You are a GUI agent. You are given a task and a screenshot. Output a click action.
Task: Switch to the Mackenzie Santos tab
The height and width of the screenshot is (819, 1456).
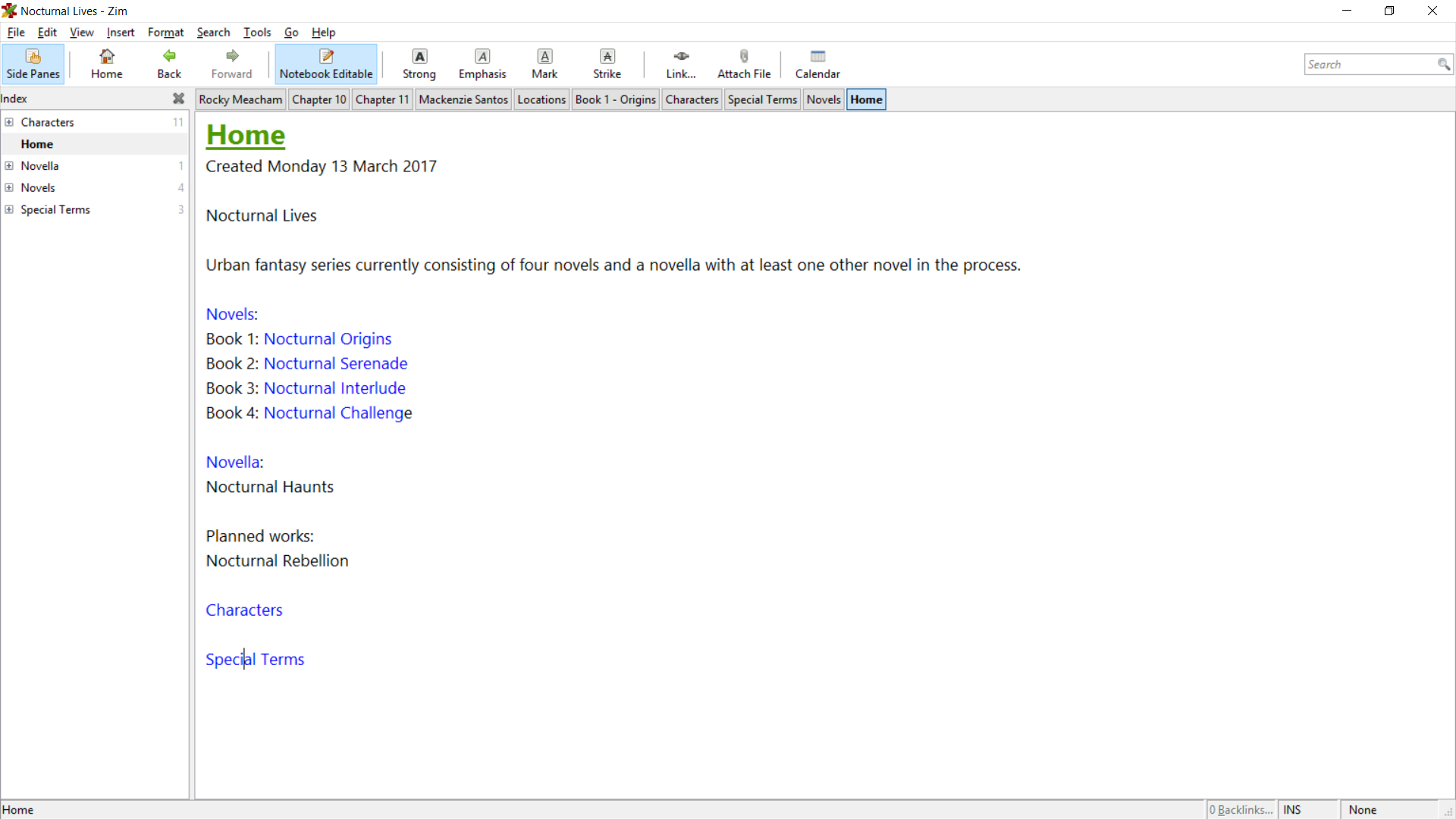click(463, 99)
